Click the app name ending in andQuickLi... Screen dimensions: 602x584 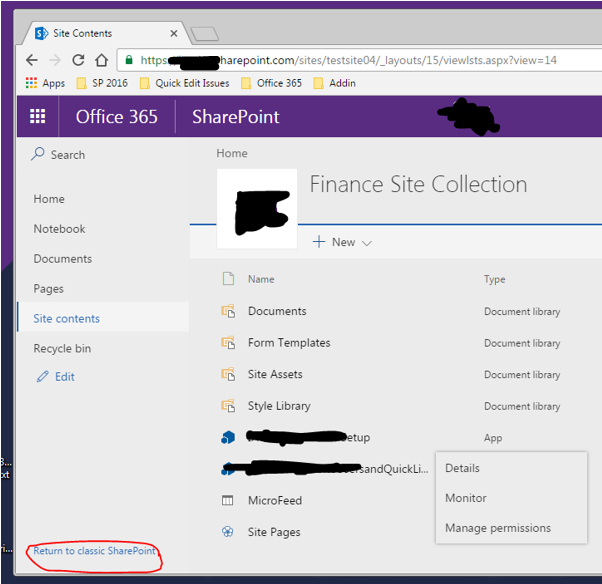click(x=338, y=469)
